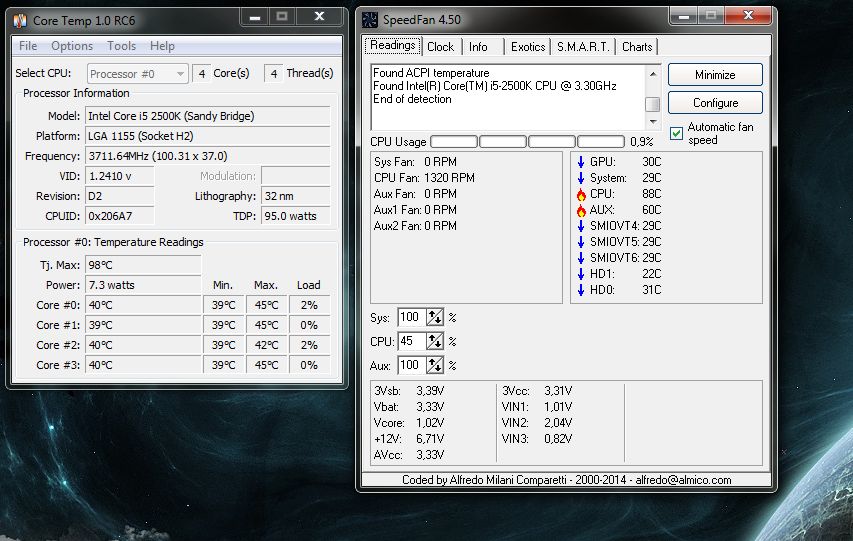Adjust the CPU fan speed spinner
This screenshot has height=541, width=853.
(435, 341)
